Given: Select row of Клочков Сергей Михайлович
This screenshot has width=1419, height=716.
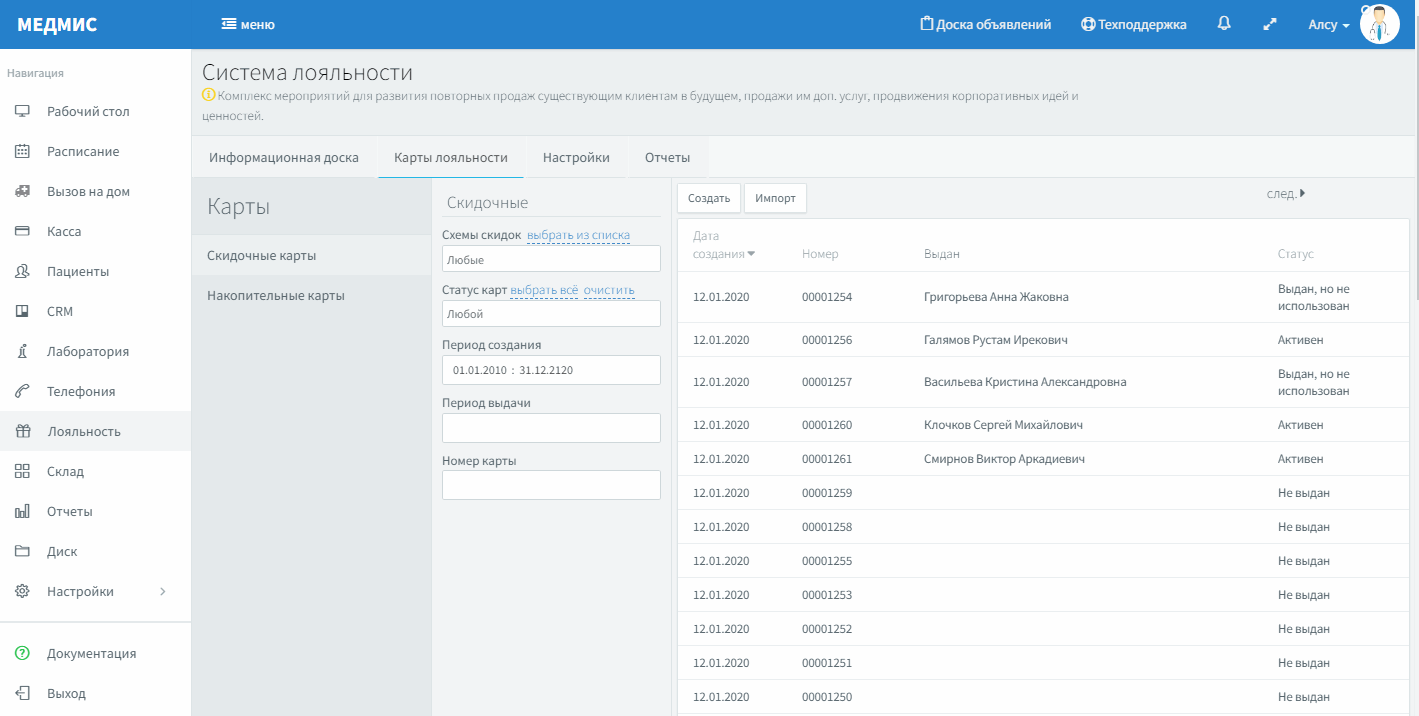Looking at the screenshot, I should pos(1043,425).
